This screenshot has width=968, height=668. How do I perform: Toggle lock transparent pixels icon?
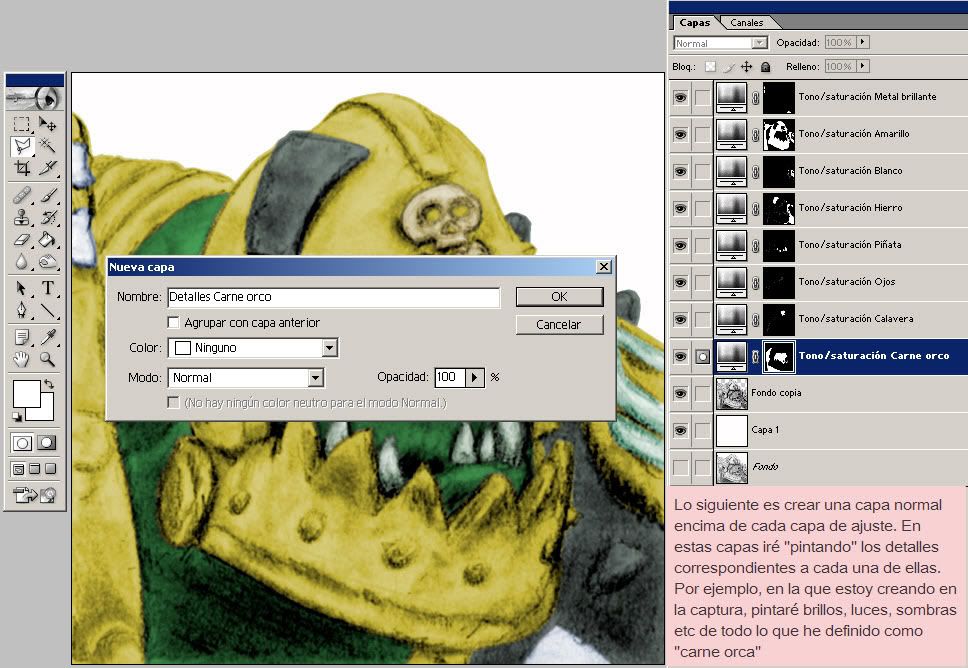(711, 67)
